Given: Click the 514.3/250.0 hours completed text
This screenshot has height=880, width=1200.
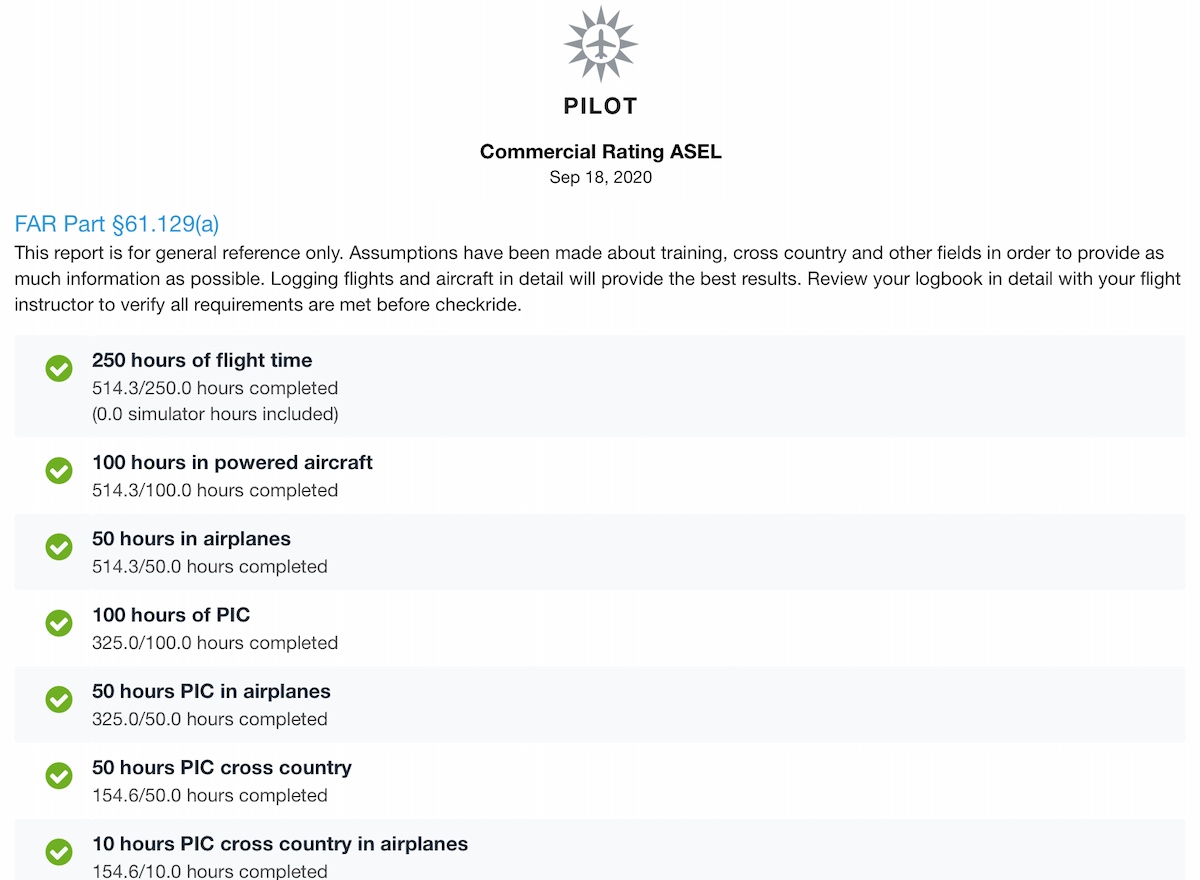Looking at the screenshot, I should [x=215, y=388].
